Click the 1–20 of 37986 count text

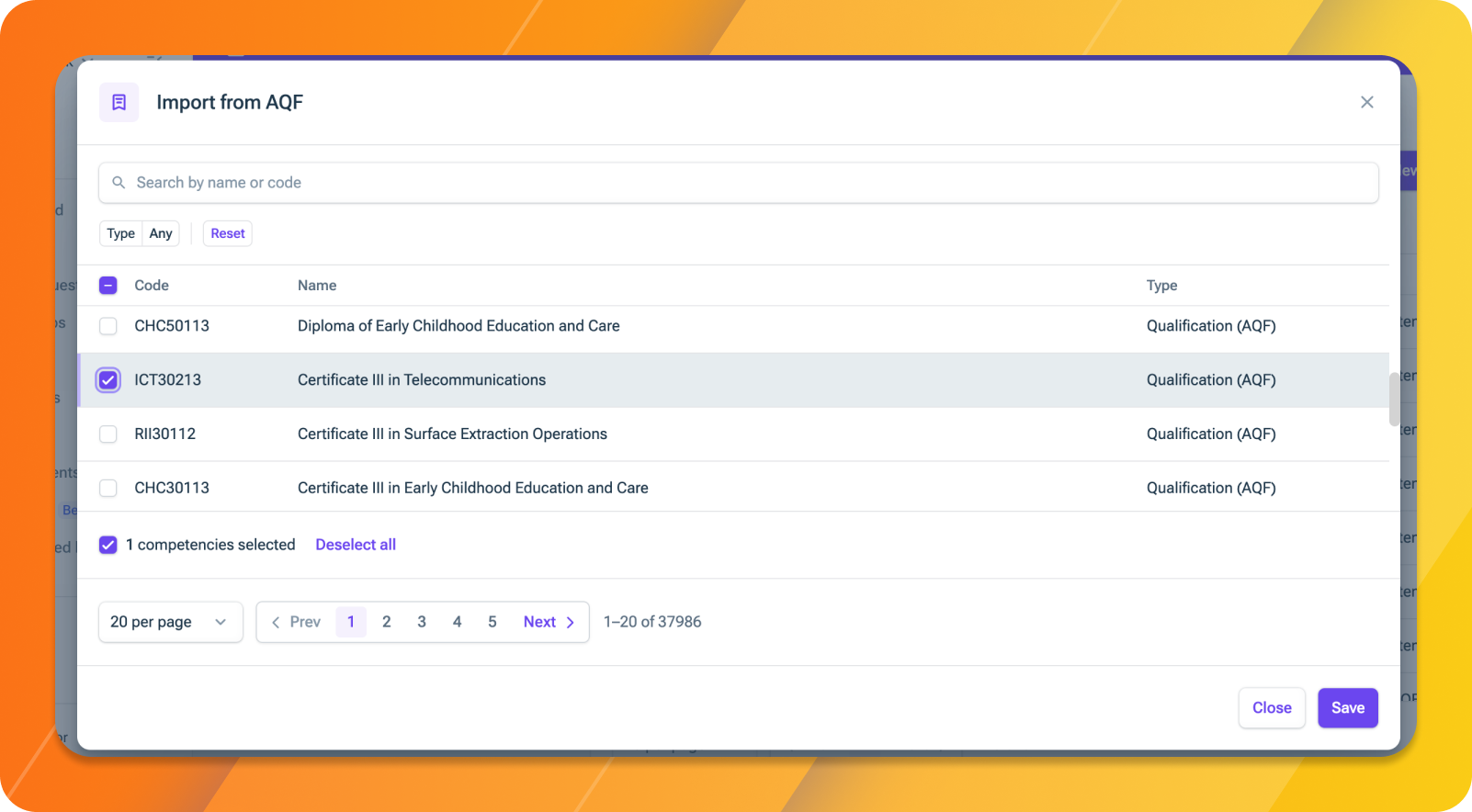coord(652,622)
